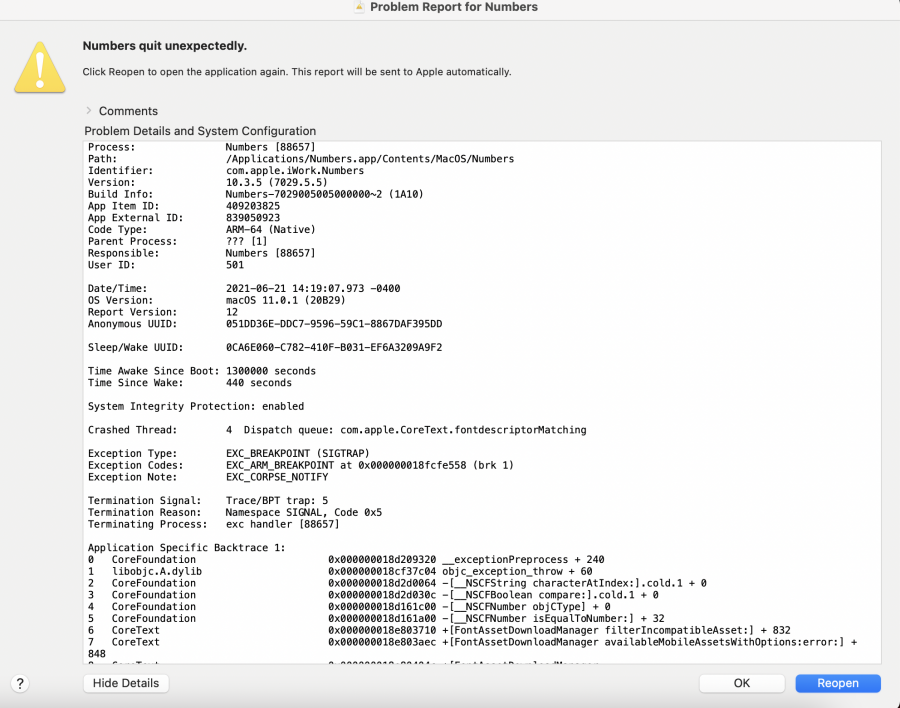Select the address 0x000000018e803710 in frame 6
Viewport: 900px width, 708px height.
point(382,630)
